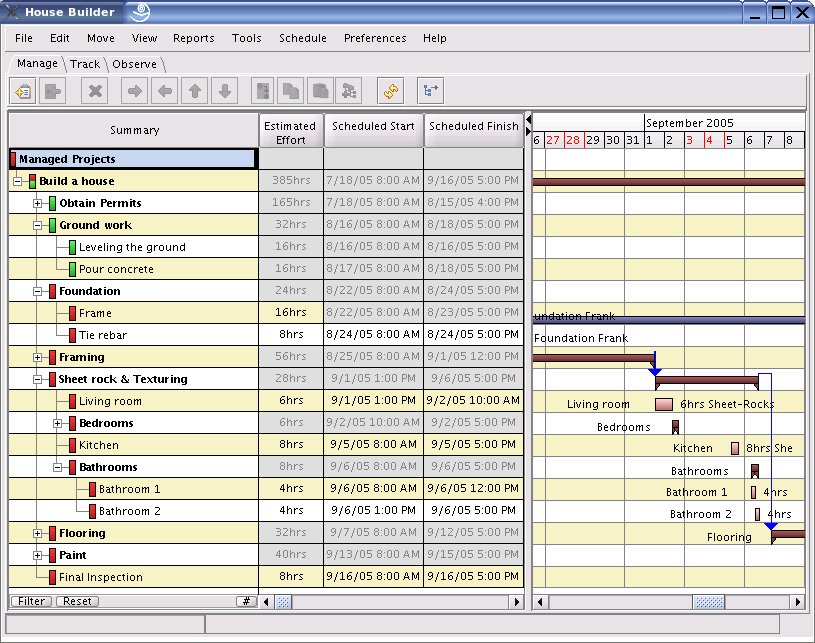The height and width of the screenshot is (643, 815).
Task: Click the Kitchen Gantt task bar
Action: tap(735, 448)
